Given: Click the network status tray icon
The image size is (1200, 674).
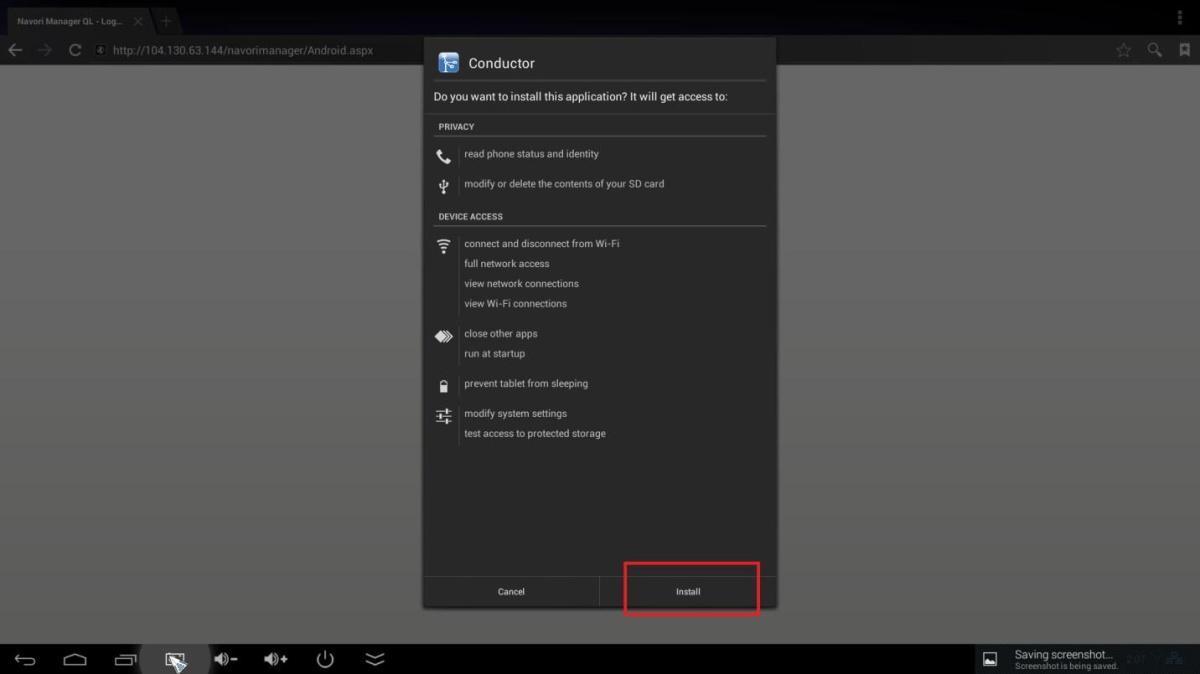Looking at the screenshot, I should click(1174, 659).
